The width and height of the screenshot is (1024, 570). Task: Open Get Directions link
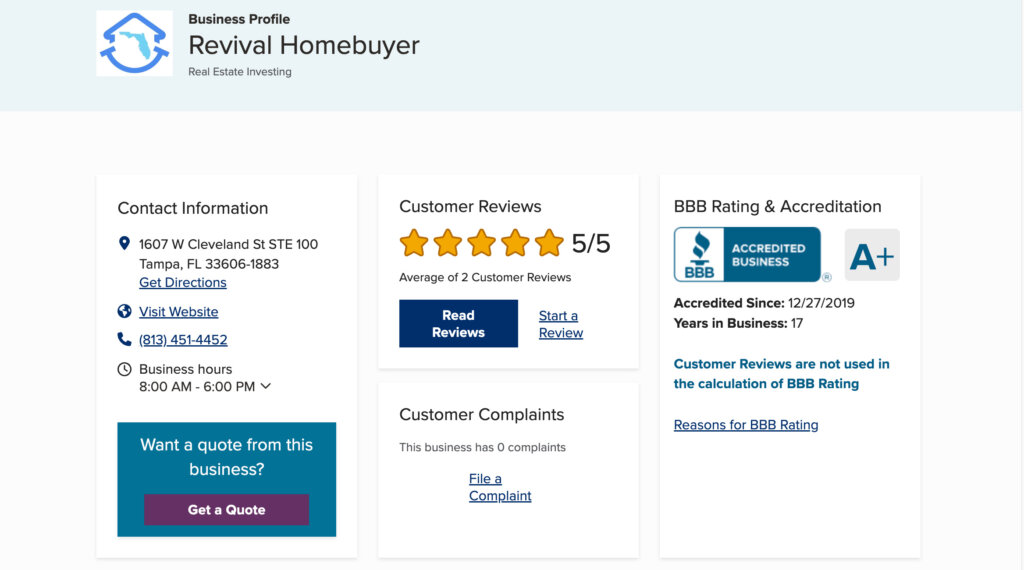pos(183,283)
